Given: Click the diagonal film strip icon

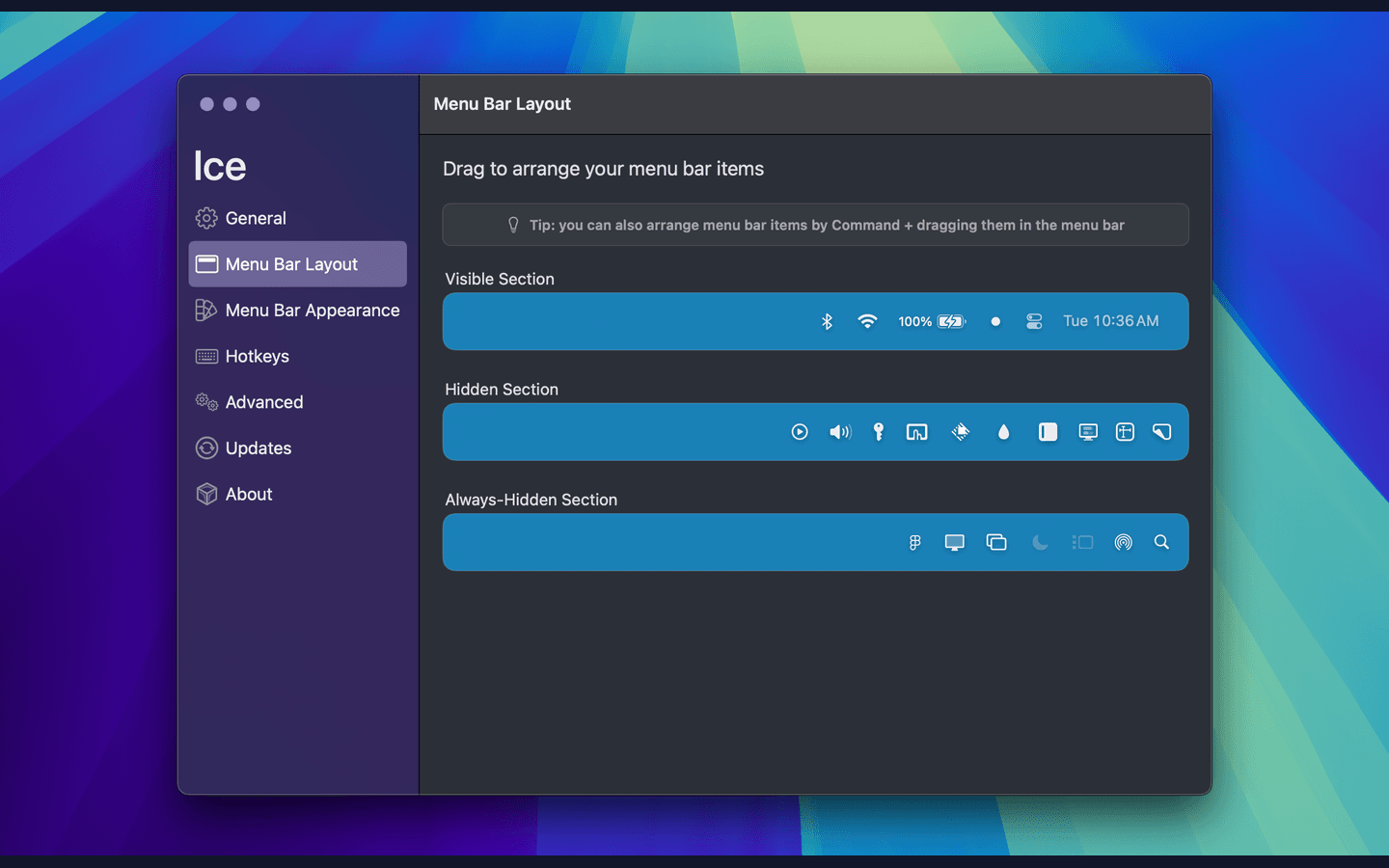Looking at the screenshot, I should click(x=961, y=432).
